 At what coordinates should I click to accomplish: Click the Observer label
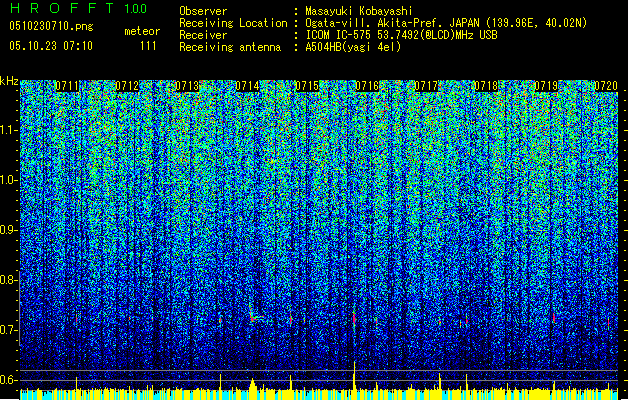coord(203,11)
